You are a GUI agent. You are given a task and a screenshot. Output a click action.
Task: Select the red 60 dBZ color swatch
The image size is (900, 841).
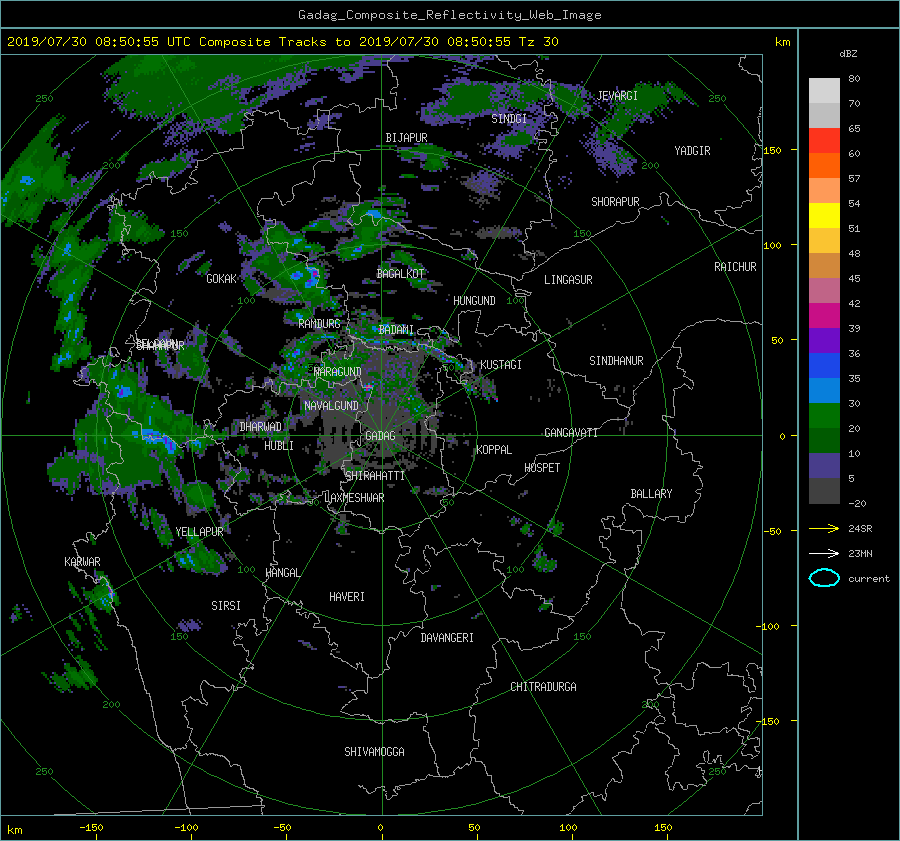click(824, 141)
